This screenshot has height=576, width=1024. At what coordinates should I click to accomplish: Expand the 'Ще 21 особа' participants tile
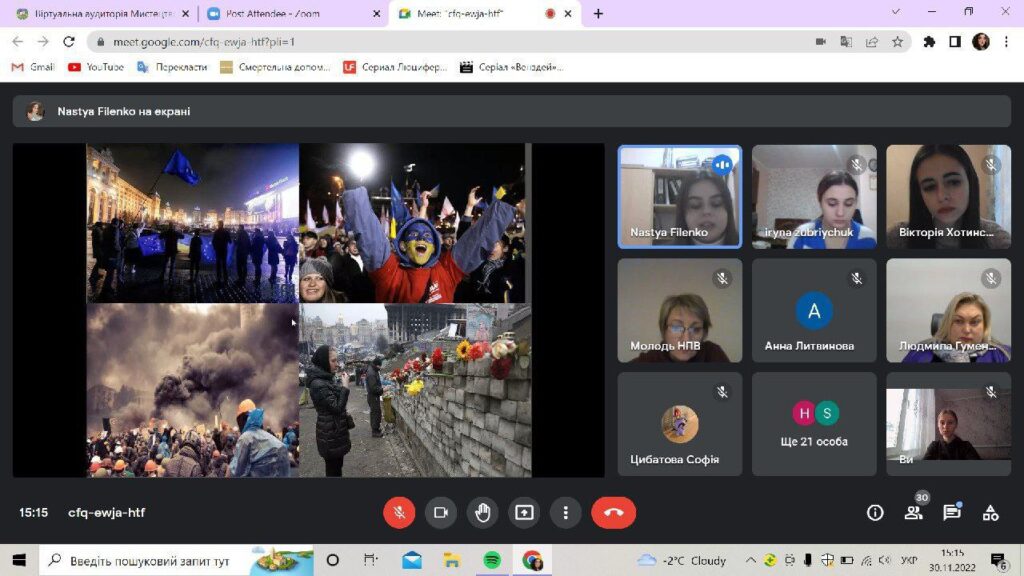814,424
